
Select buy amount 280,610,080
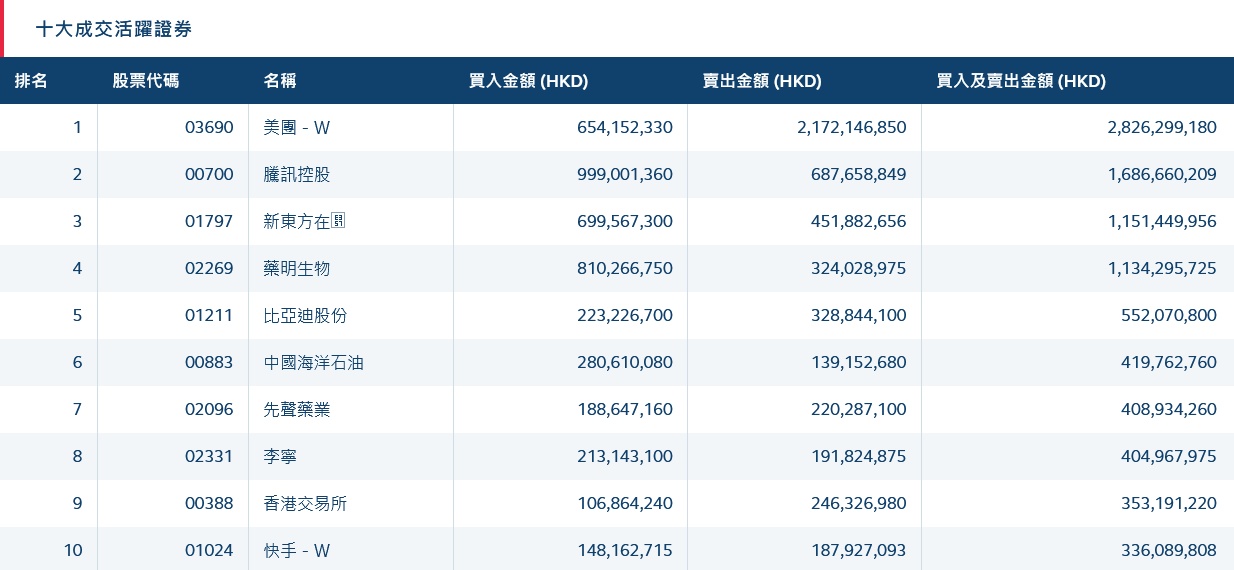[625, 362]
